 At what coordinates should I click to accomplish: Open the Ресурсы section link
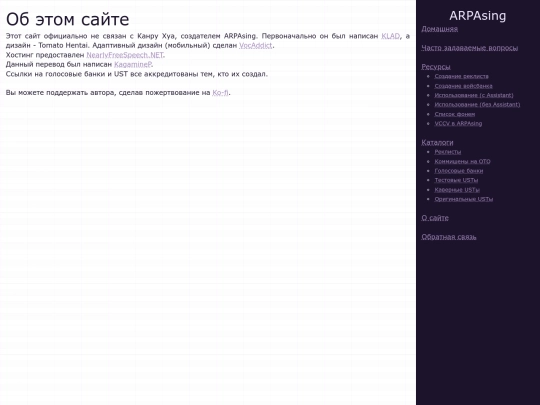436,67
